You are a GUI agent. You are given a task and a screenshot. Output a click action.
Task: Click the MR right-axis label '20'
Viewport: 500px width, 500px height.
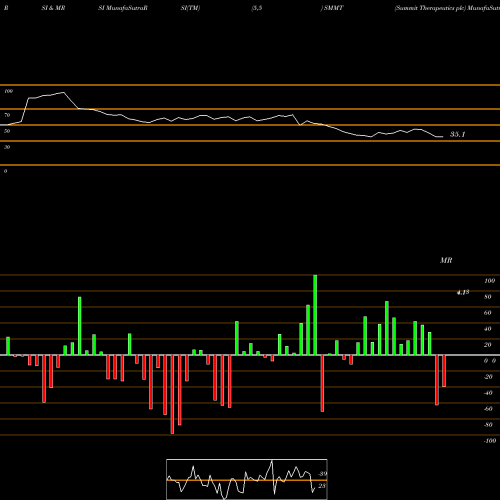coord(488,345)
